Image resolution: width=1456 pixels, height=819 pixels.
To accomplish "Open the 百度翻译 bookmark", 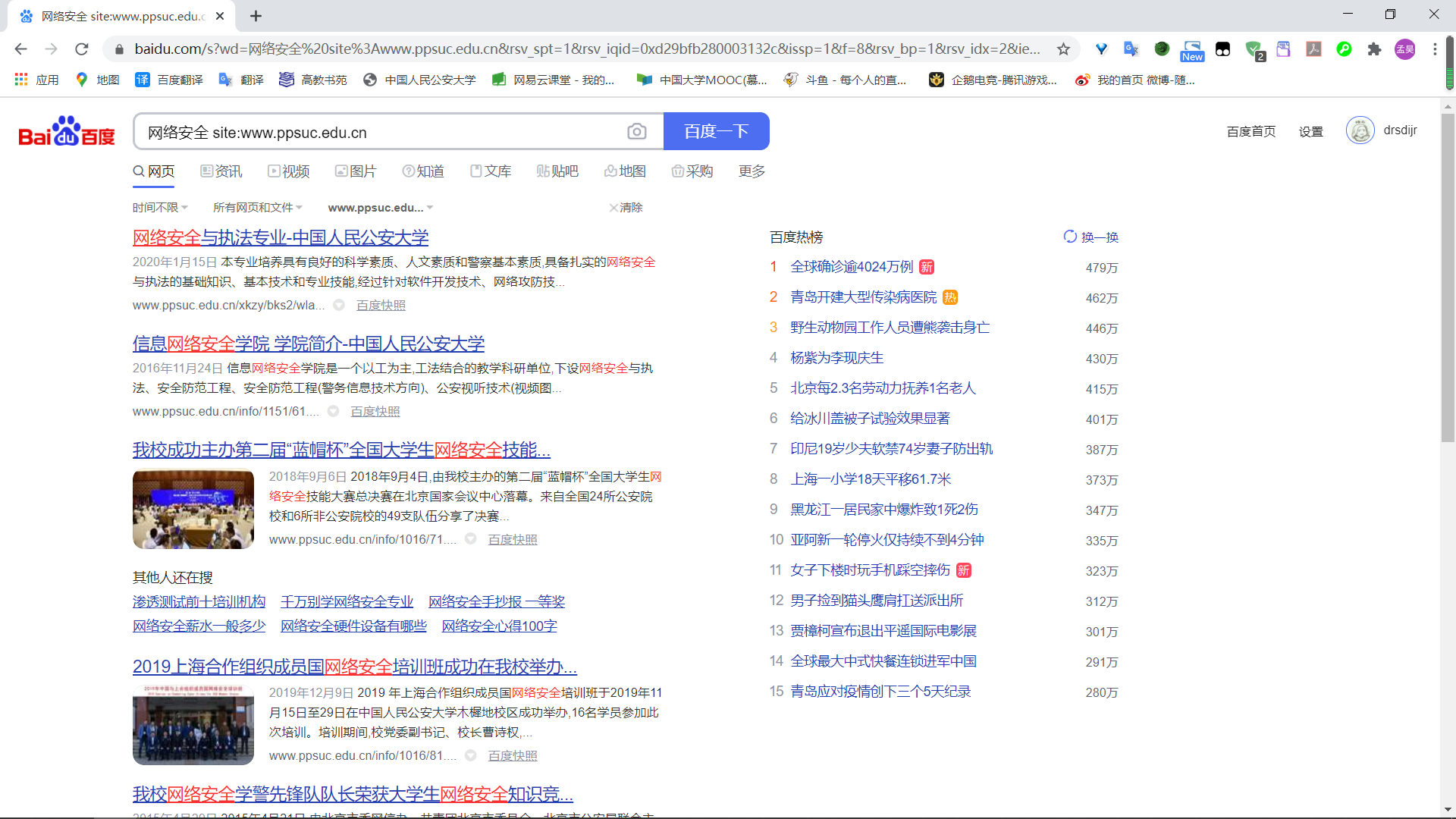I will point(169,80).
